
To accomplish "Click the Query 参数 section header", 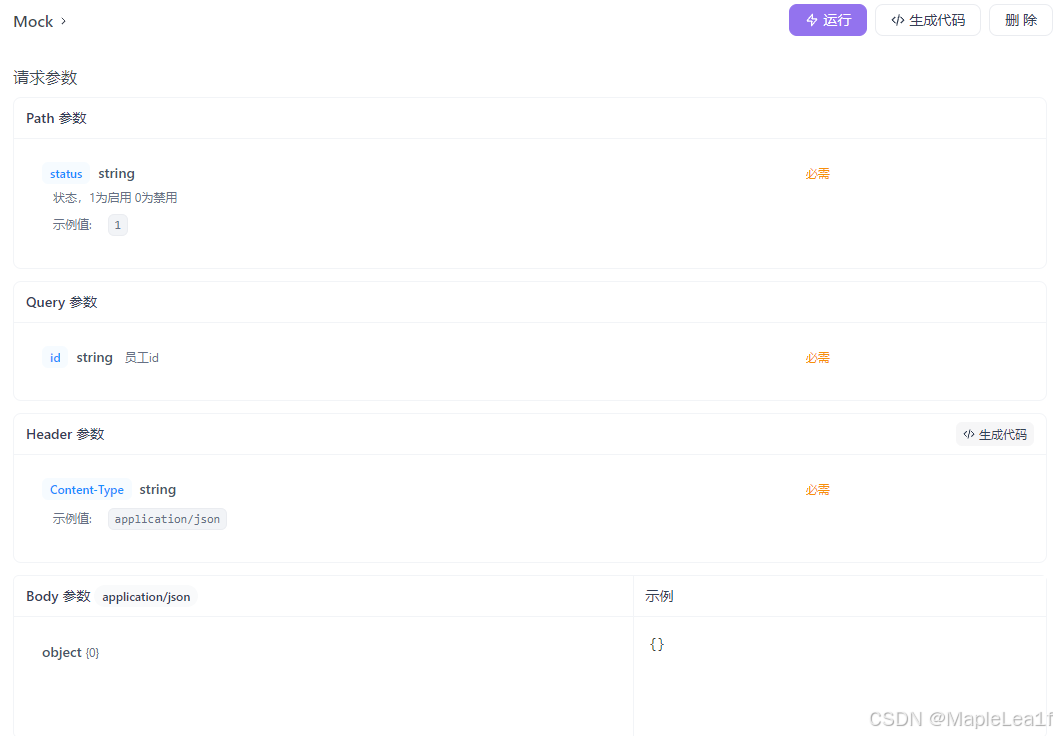I will pos(62,303).
